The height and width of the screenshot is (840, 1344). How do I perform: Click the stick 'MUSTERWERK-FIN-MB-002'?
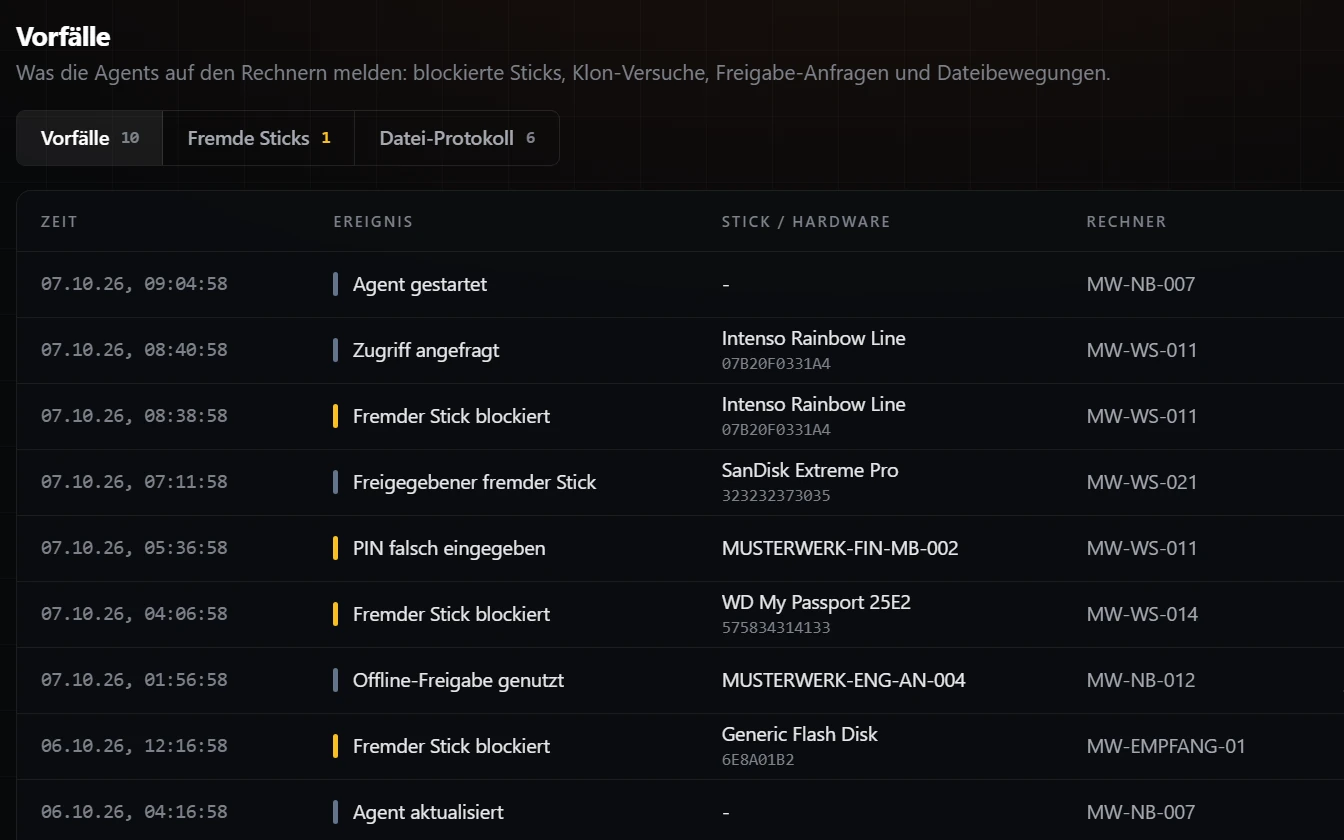tap(840, 548)
